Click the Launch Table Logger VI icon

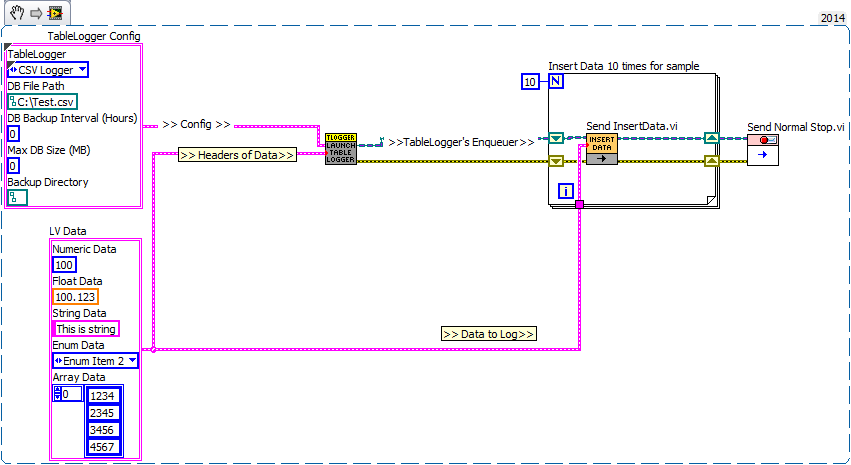[x=340, y=148]
